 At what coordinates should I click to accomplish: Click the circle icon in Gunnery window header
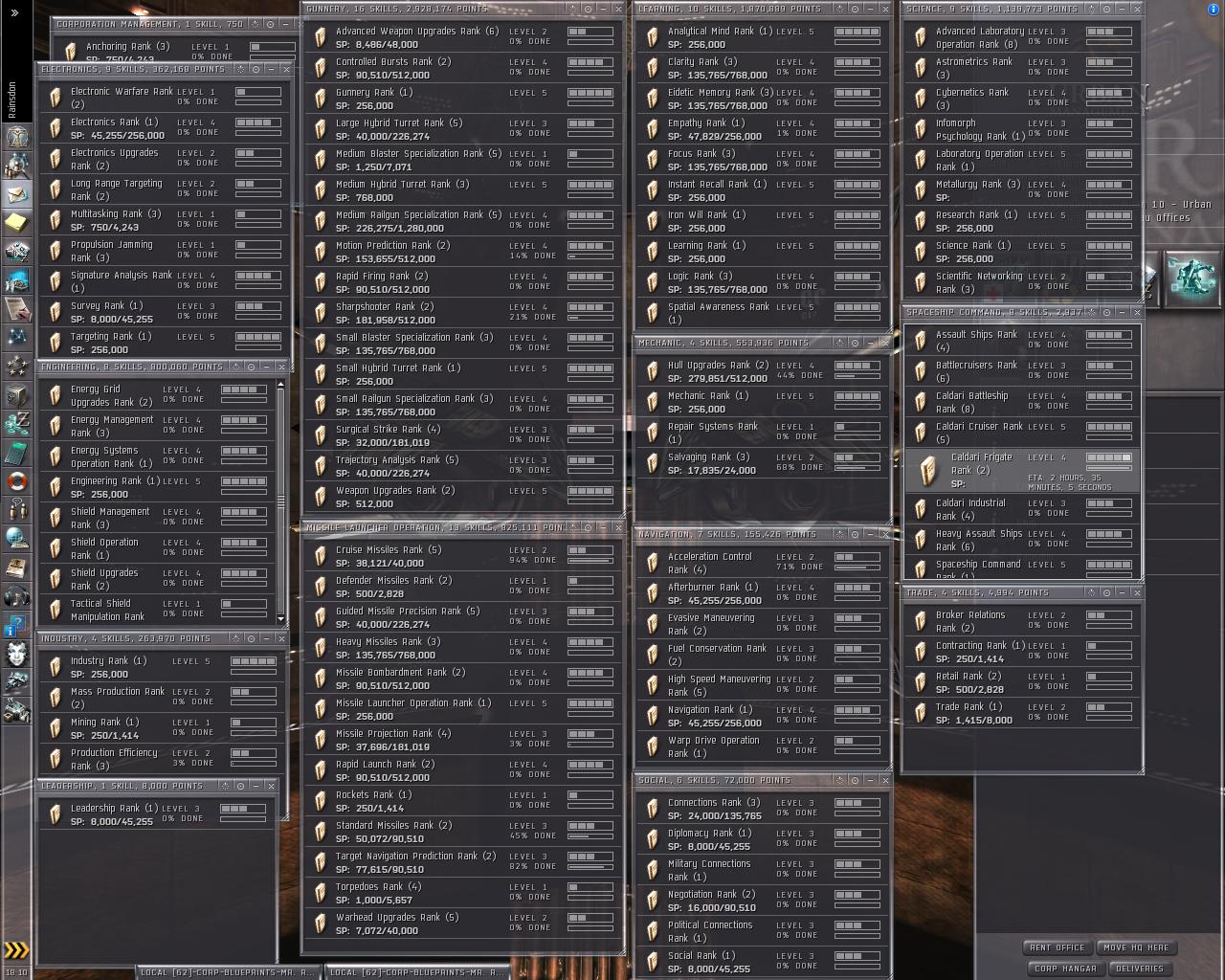tap(589, 9)
